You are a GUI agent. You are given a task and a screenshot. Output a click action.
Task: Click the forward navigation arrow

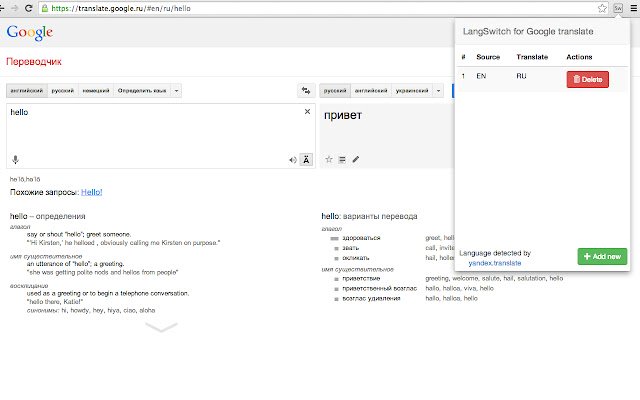point(15,8)
